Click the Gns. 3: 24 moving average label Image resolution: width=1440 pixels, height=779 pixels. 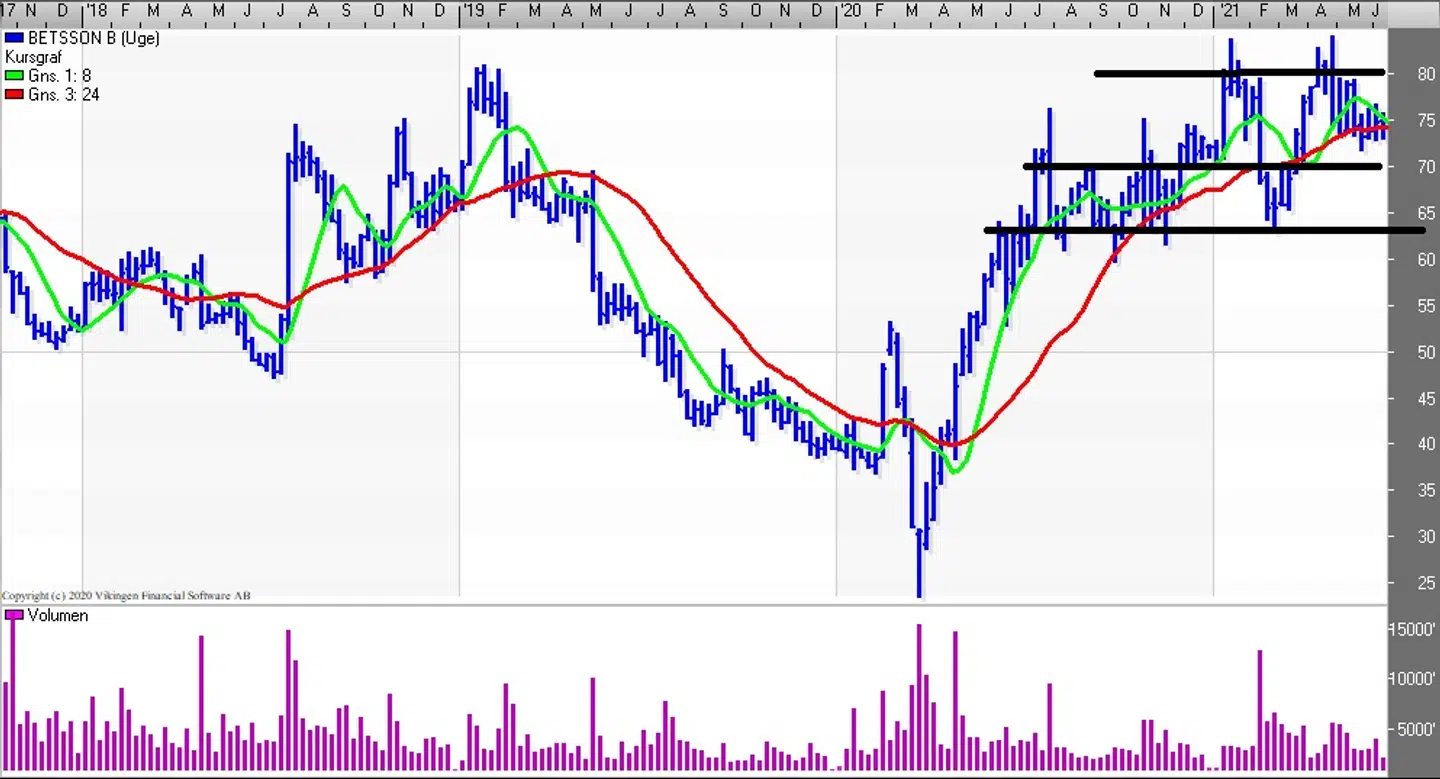[x=64, y=95]
